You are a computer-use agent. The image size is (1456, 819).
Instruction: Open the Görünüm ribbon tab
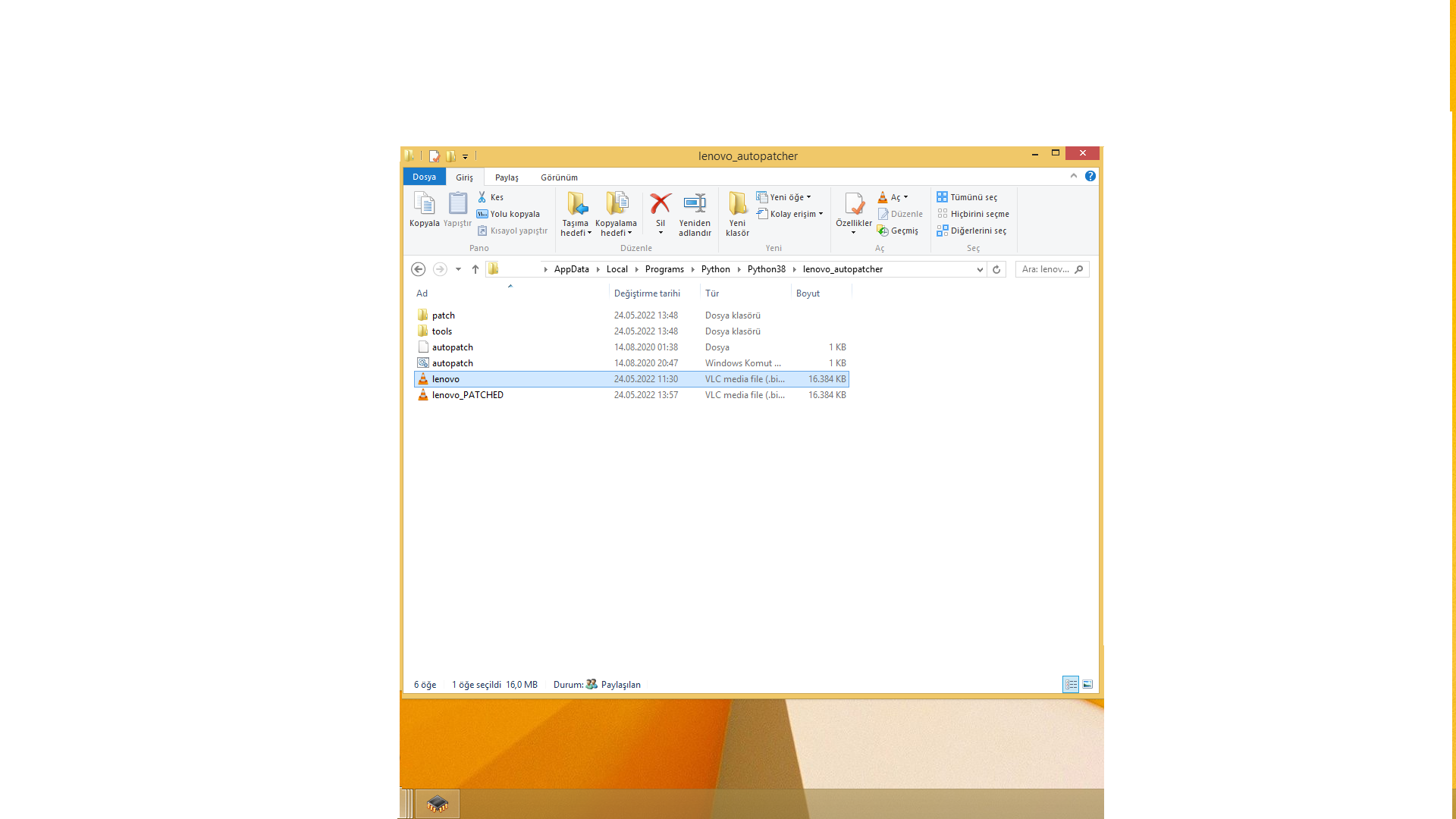[559, 177]
